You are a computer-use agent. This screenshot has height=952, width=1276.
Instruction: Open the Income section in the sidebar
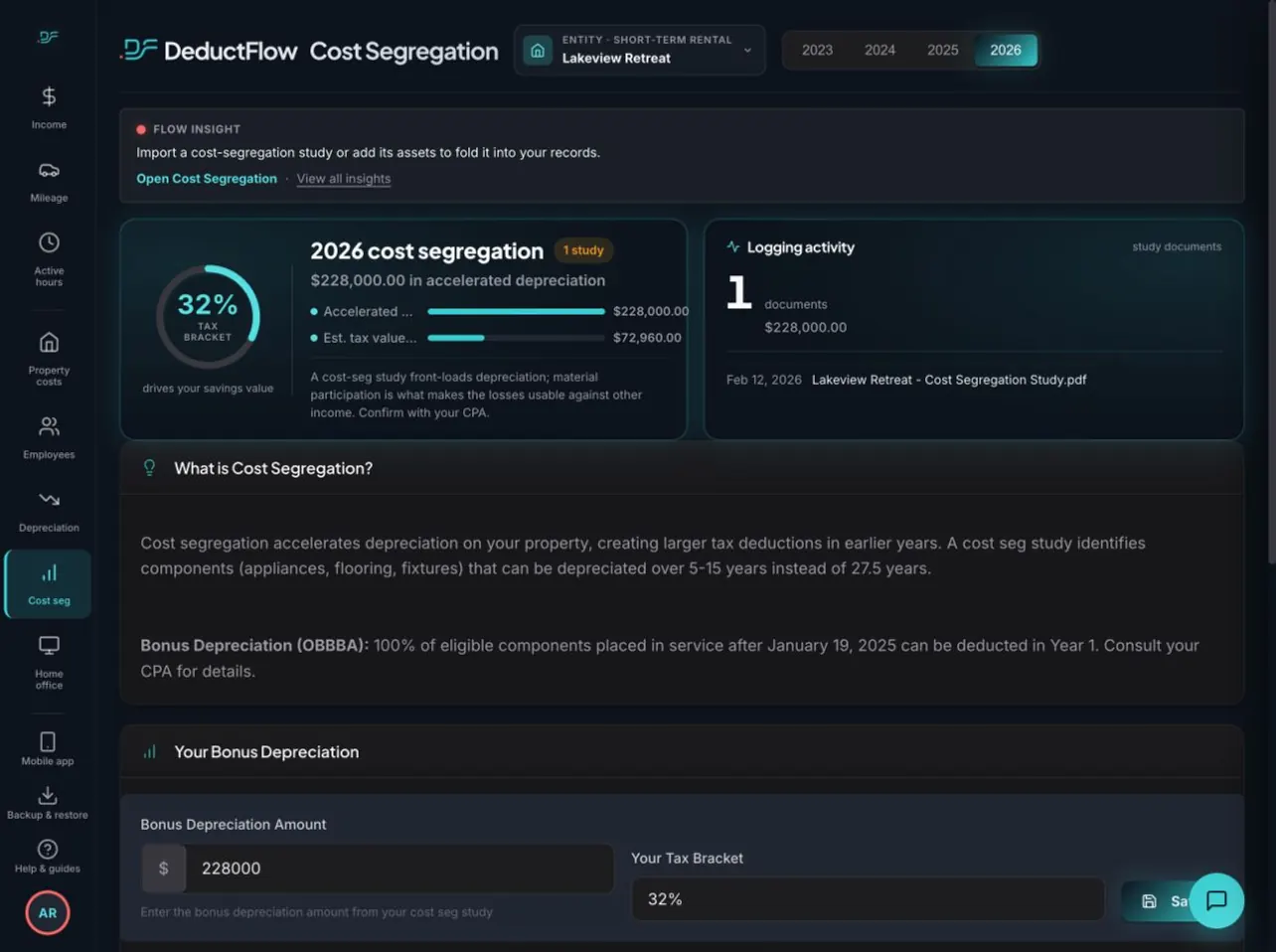49,108
